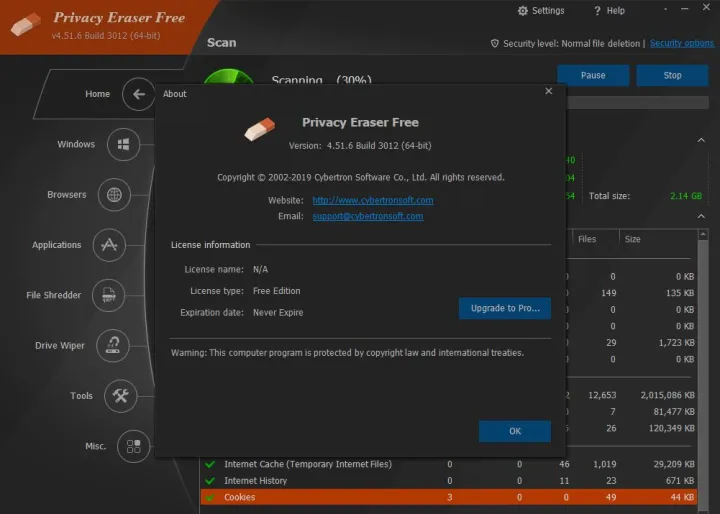The height and width of the screenshot is (514, 720).
Task: Click the Home back arrow icon
Action: [x=139, y=94]
